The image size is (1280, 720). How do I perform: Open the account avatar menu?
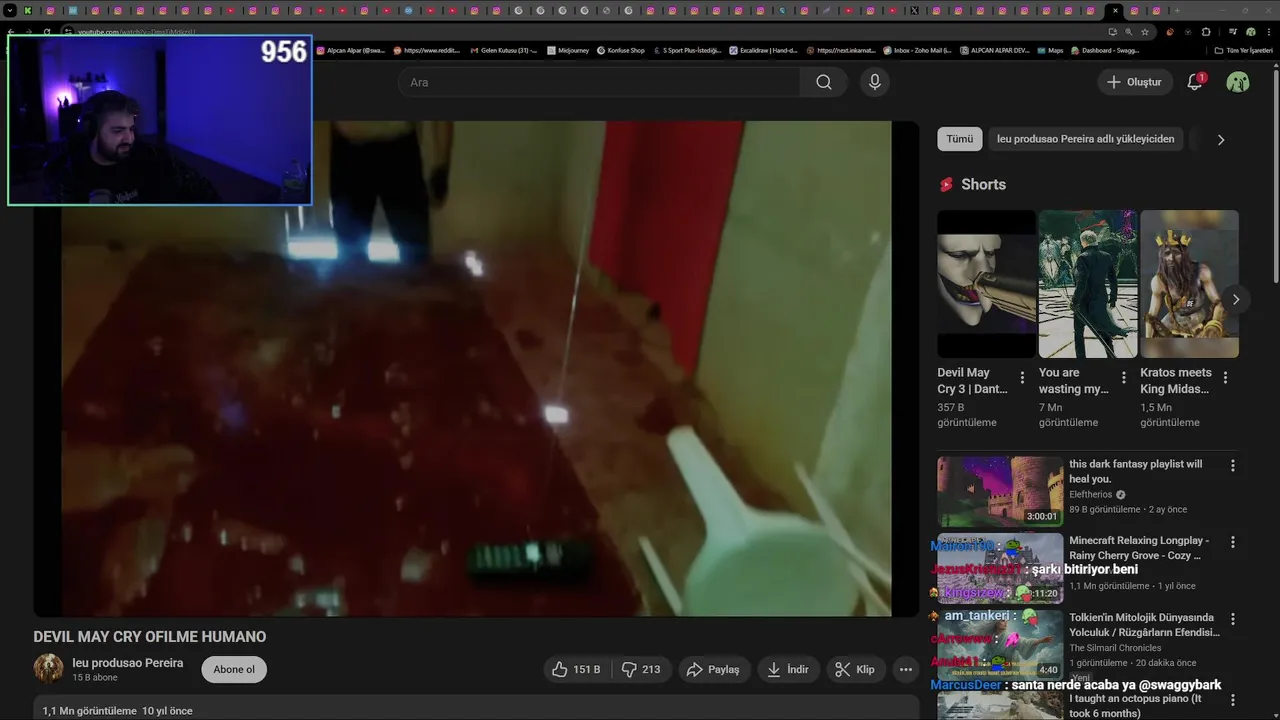pos(1238,82)
